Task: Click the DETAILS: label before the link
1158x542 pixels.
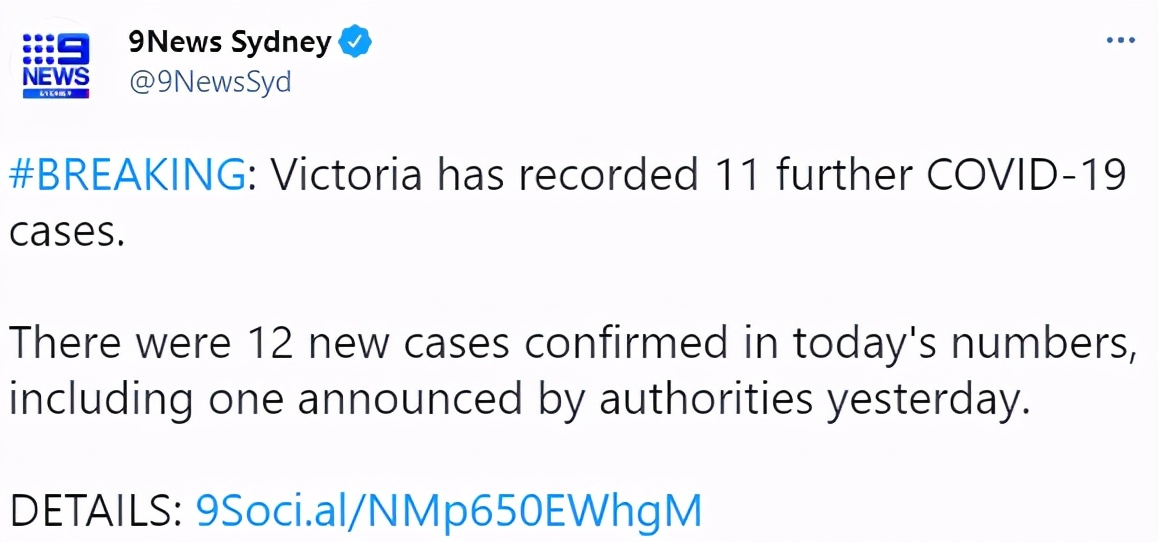Action: point(95,510)
